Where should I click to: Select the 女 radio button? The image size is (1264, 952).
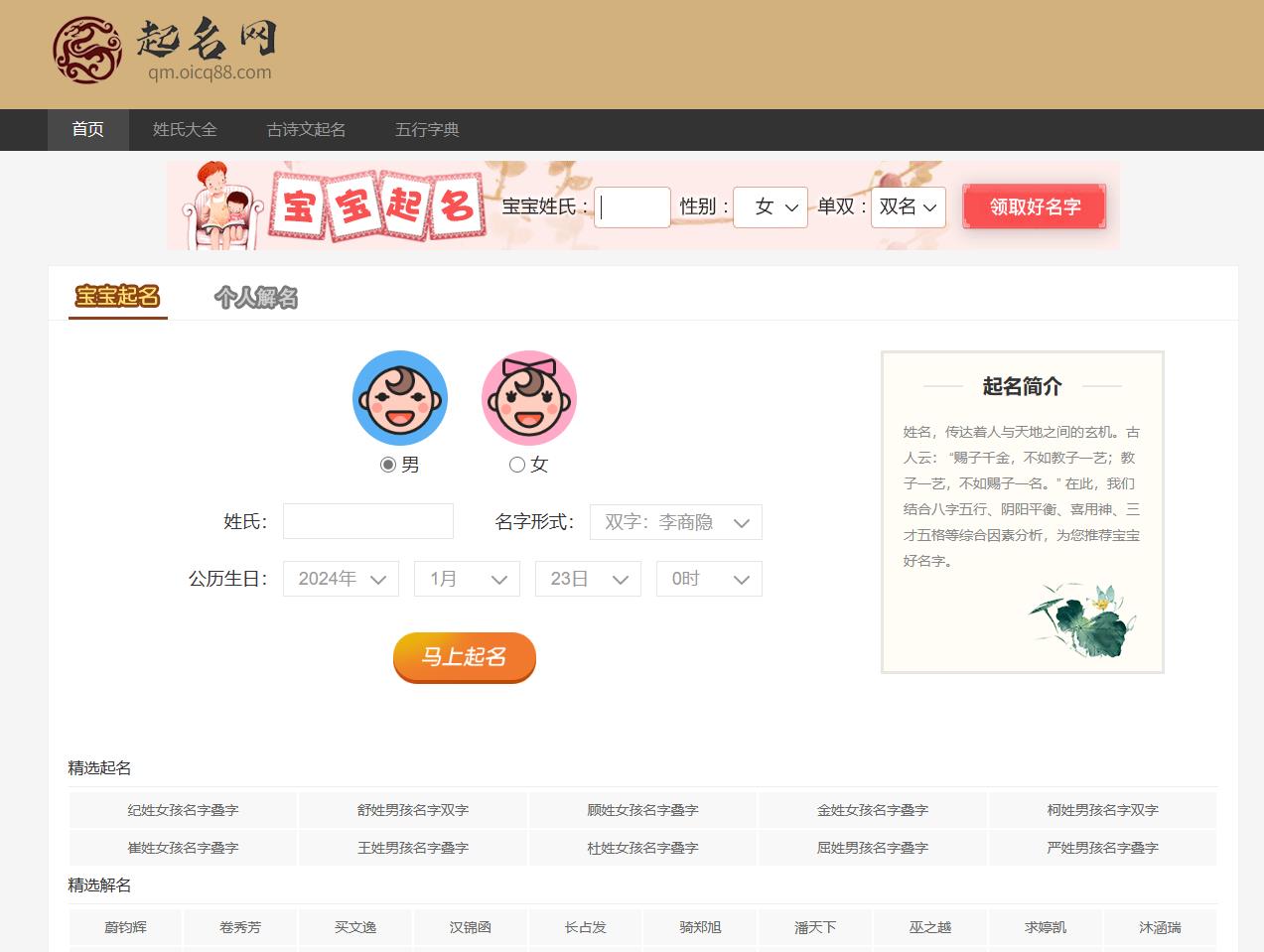[x=516, y=464]
